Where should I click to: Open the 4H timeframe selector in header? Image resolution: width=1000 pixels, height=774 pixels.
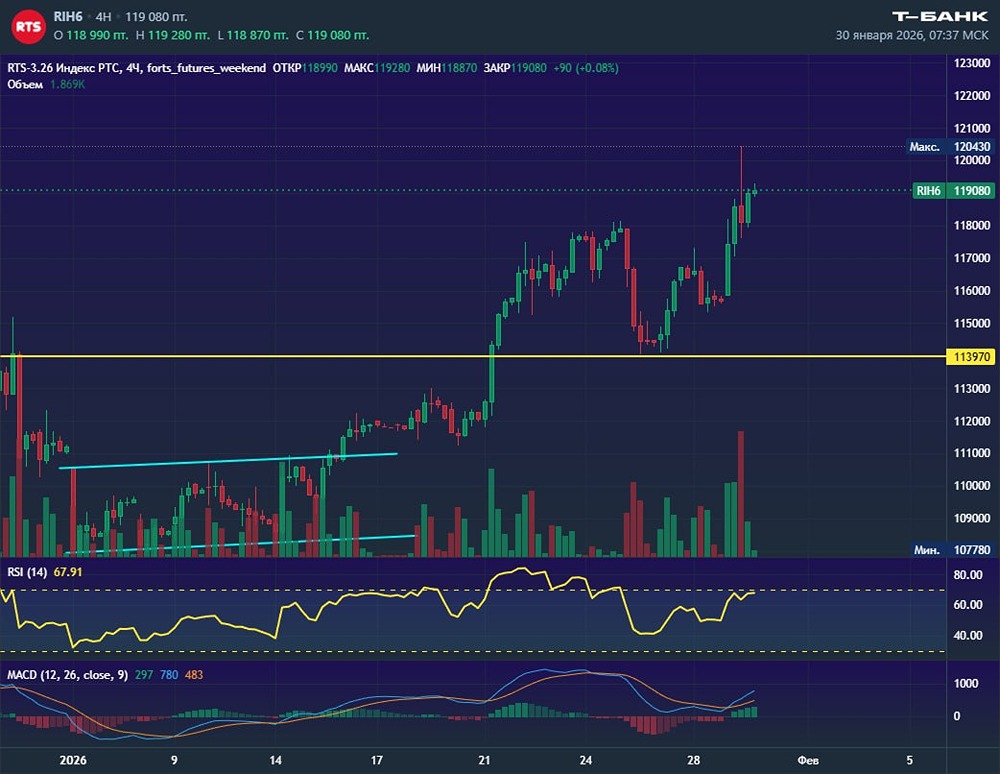103,17
